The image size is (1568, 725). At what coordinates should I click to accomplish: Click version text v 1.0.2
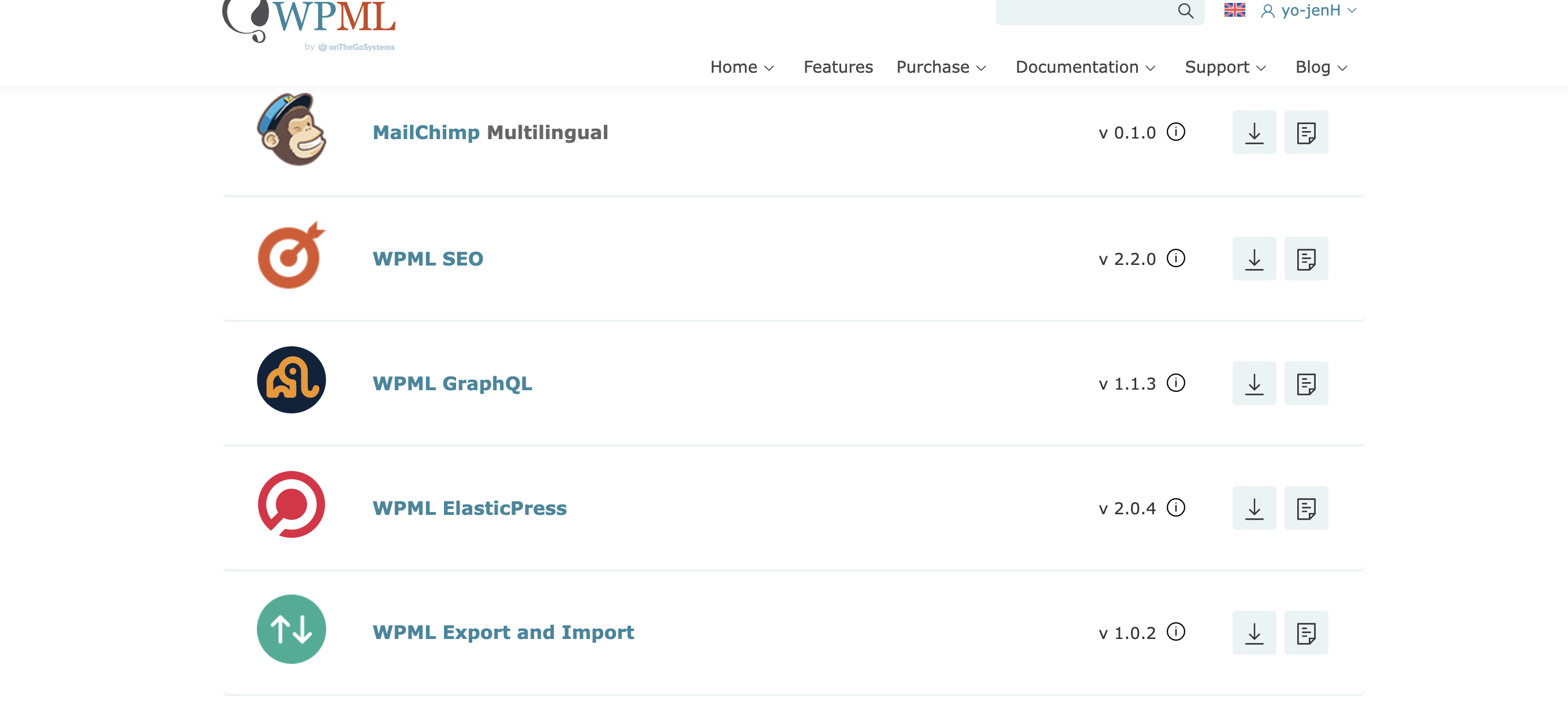[x=1127, y=633]
